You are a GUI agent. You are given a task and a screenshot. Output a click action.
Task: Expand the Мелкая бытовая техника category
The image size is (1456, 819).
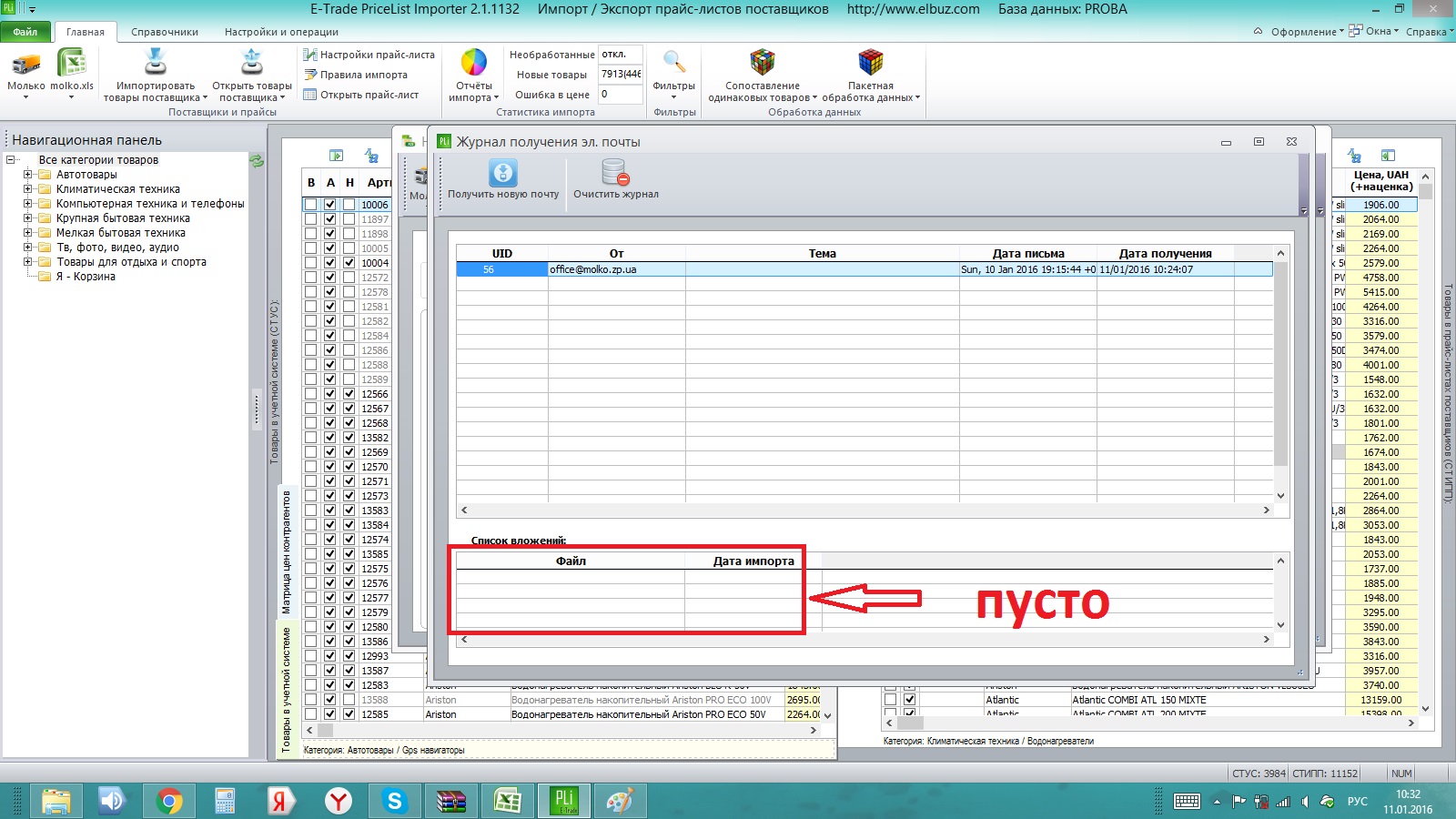[x=28, y=233]
